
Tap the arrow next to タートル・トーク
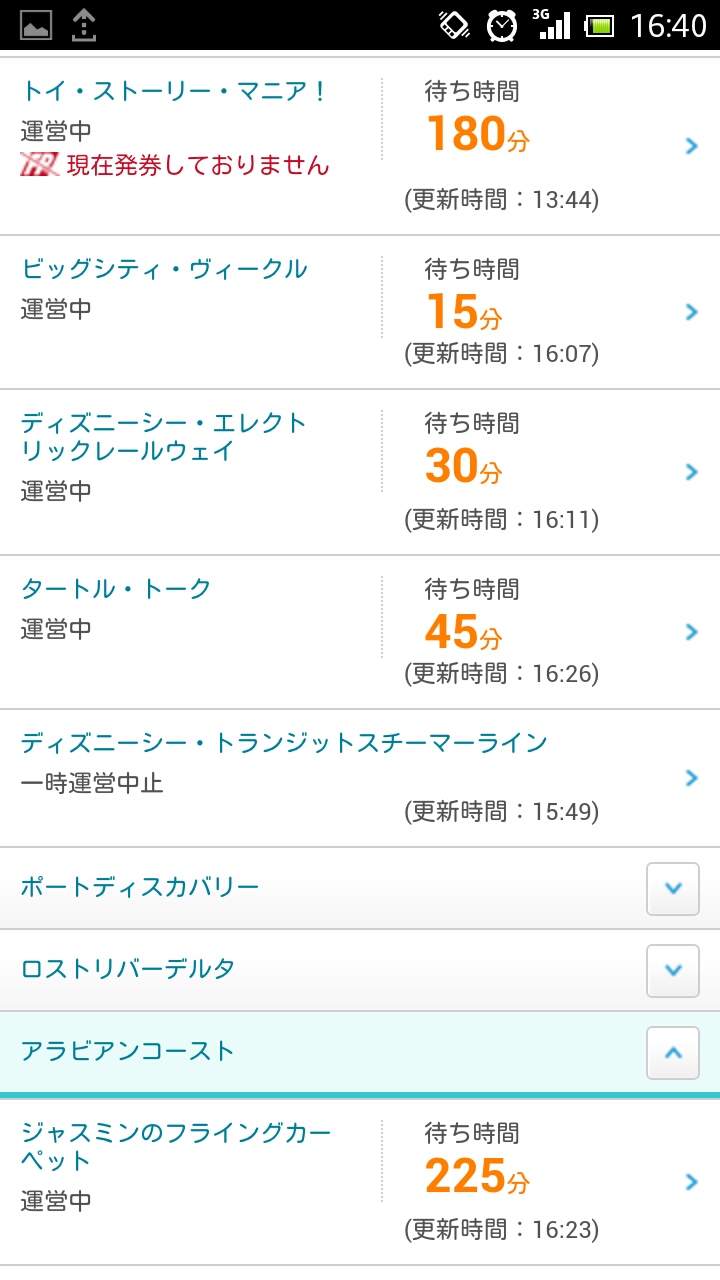click(691, 632)
